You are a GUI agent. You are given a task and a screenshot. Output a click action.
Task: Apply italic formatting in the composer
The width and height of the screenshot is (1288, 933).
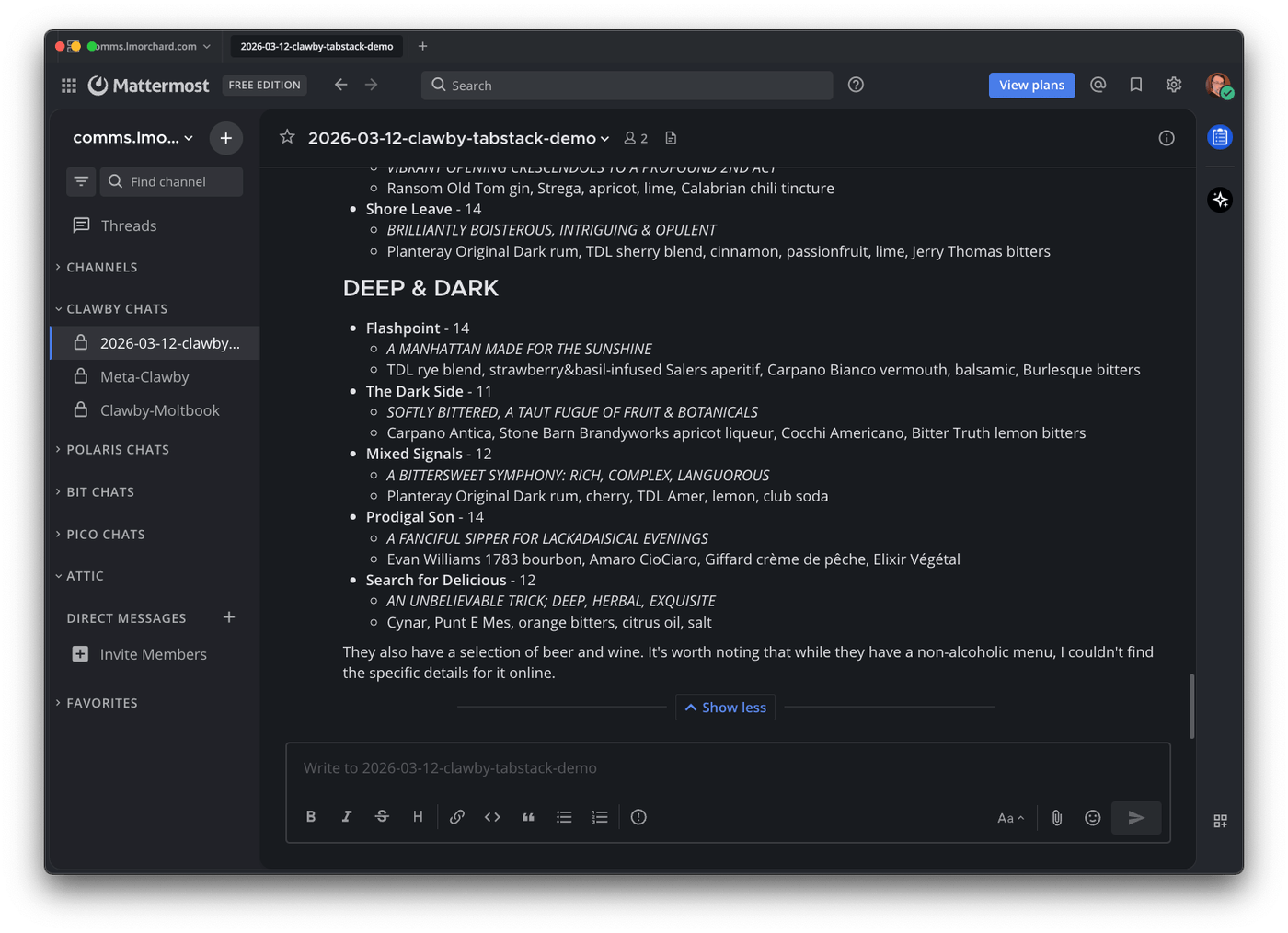347,817
